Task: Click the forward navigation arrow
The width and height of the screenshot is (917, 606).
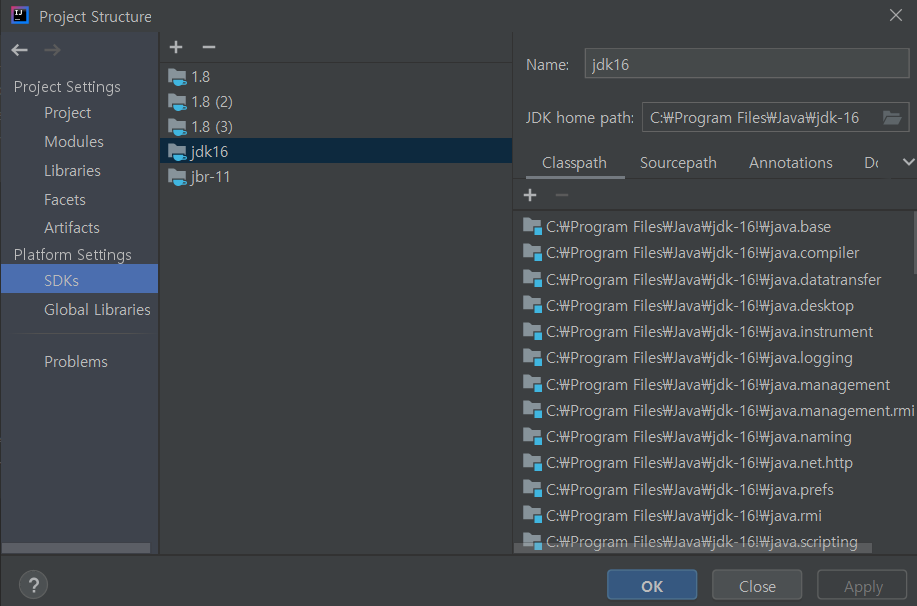Action: tap(52, 50)
